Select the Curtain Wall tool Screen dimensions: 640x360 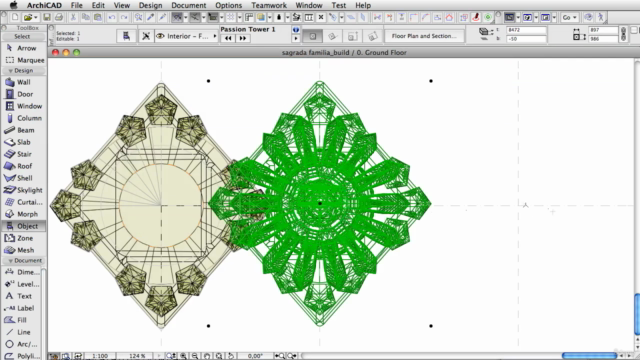[x=24, y=202]
